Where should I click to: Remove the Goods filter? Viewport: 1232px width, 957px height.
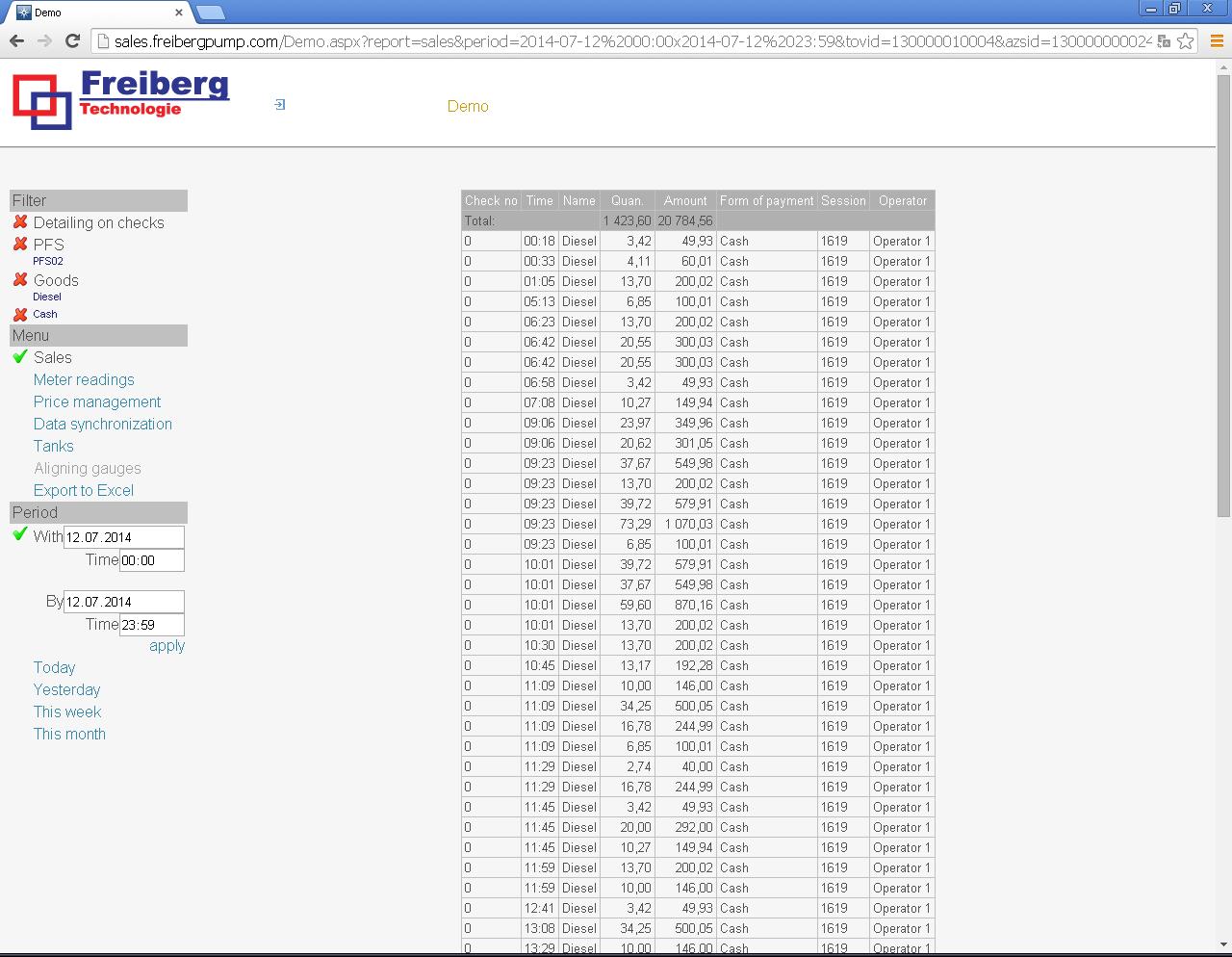point(21,280)
